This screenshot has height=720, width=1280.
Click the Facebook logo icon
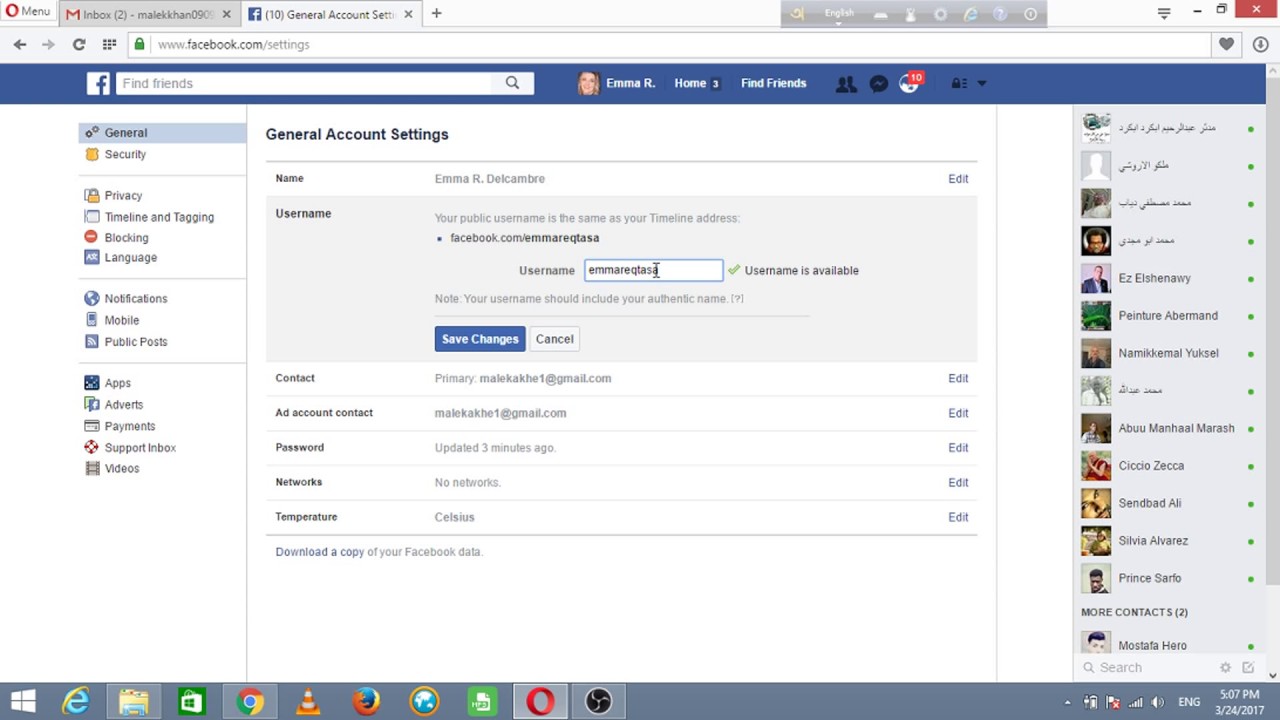[x=98, y=83]
